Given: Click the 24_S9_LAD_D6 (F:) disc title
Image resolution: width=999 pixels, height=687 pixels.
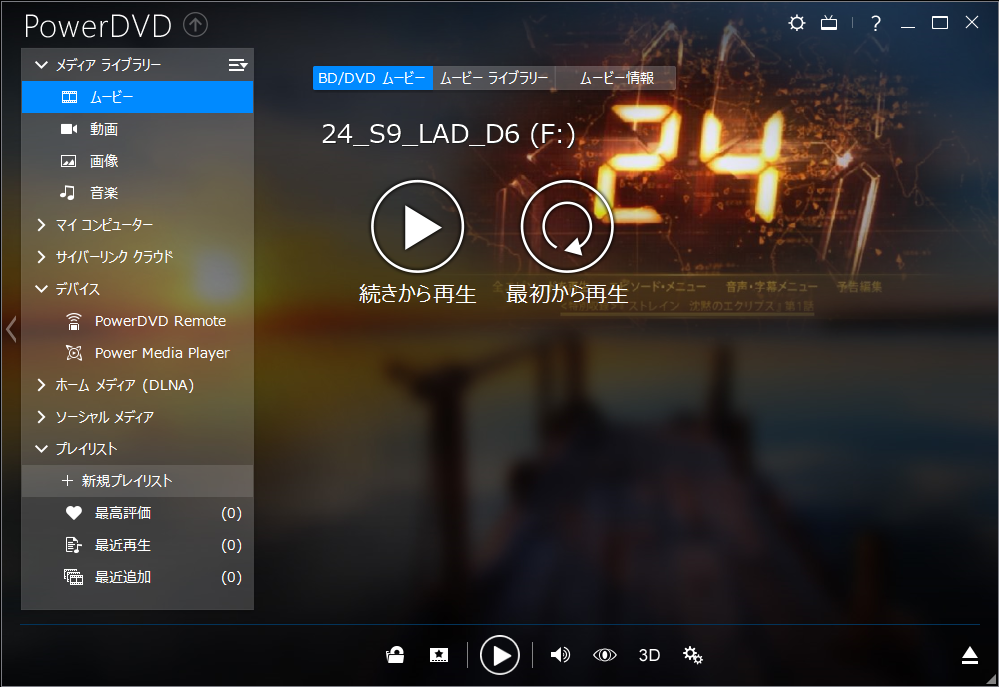Looking at the screenshot, I should (x=448, y=134).
